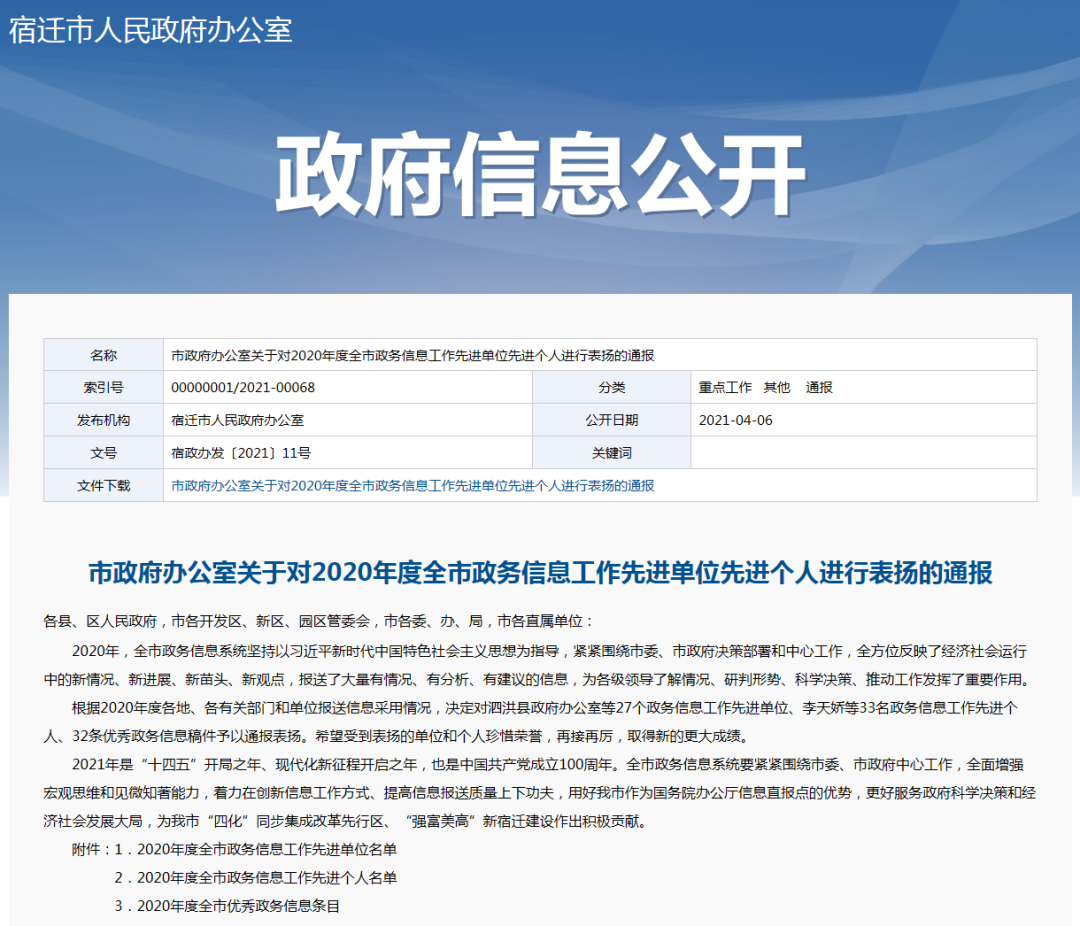Click the 政府信息公开 banner heading
Viewport: 1080px width, 926px height.
pos(540,175)
